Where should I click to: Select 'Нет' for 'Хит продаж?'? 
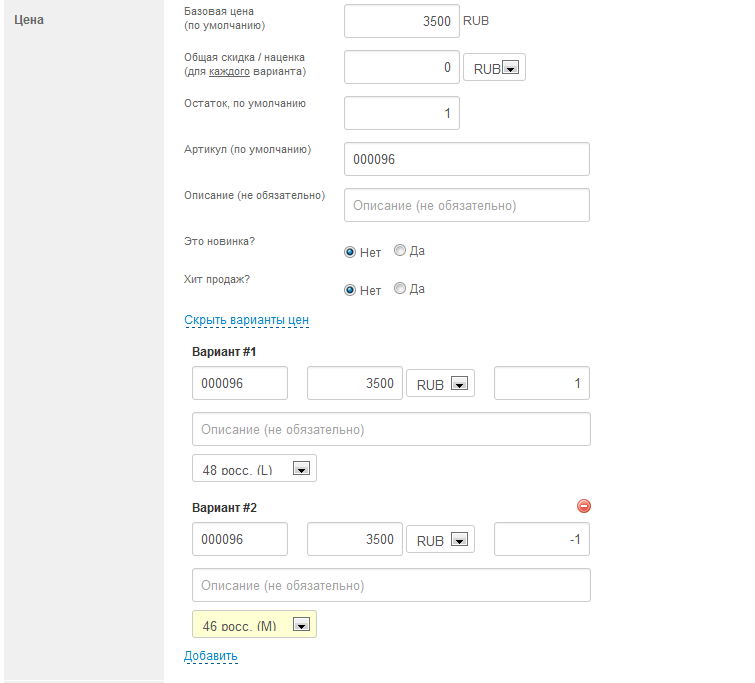point(350,290)
